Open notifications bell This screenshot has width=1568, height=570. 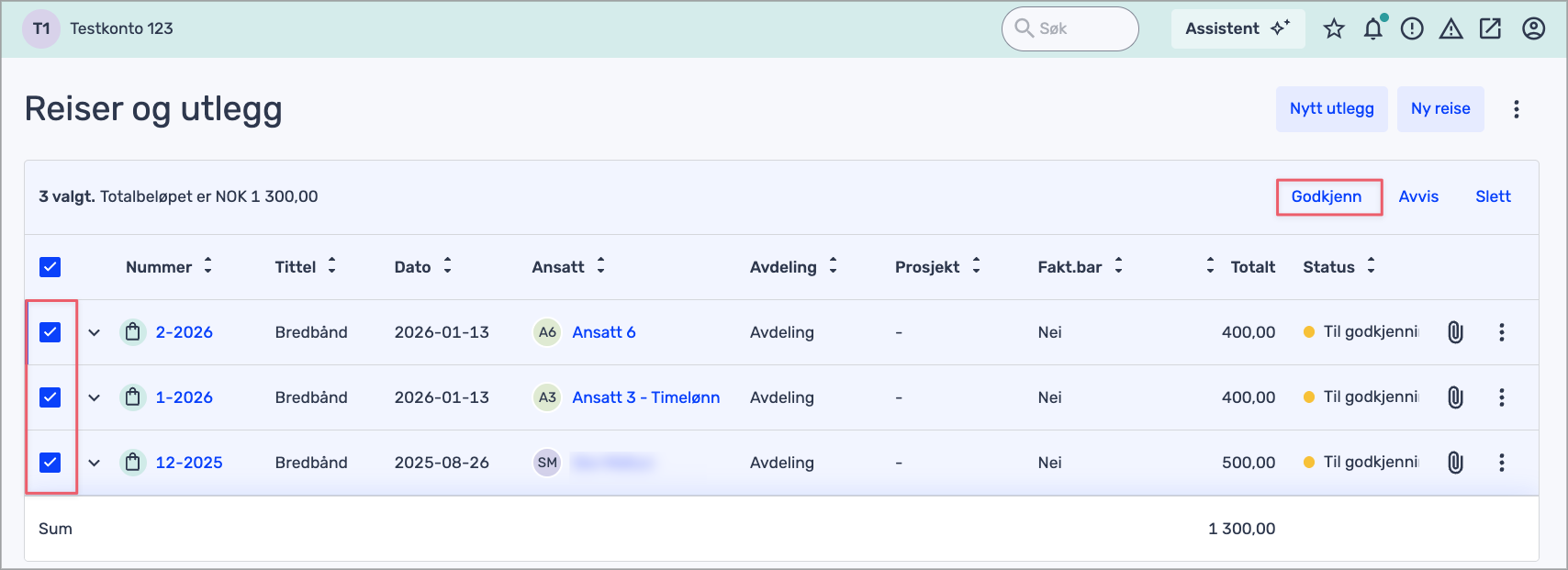coord(1373,29)
